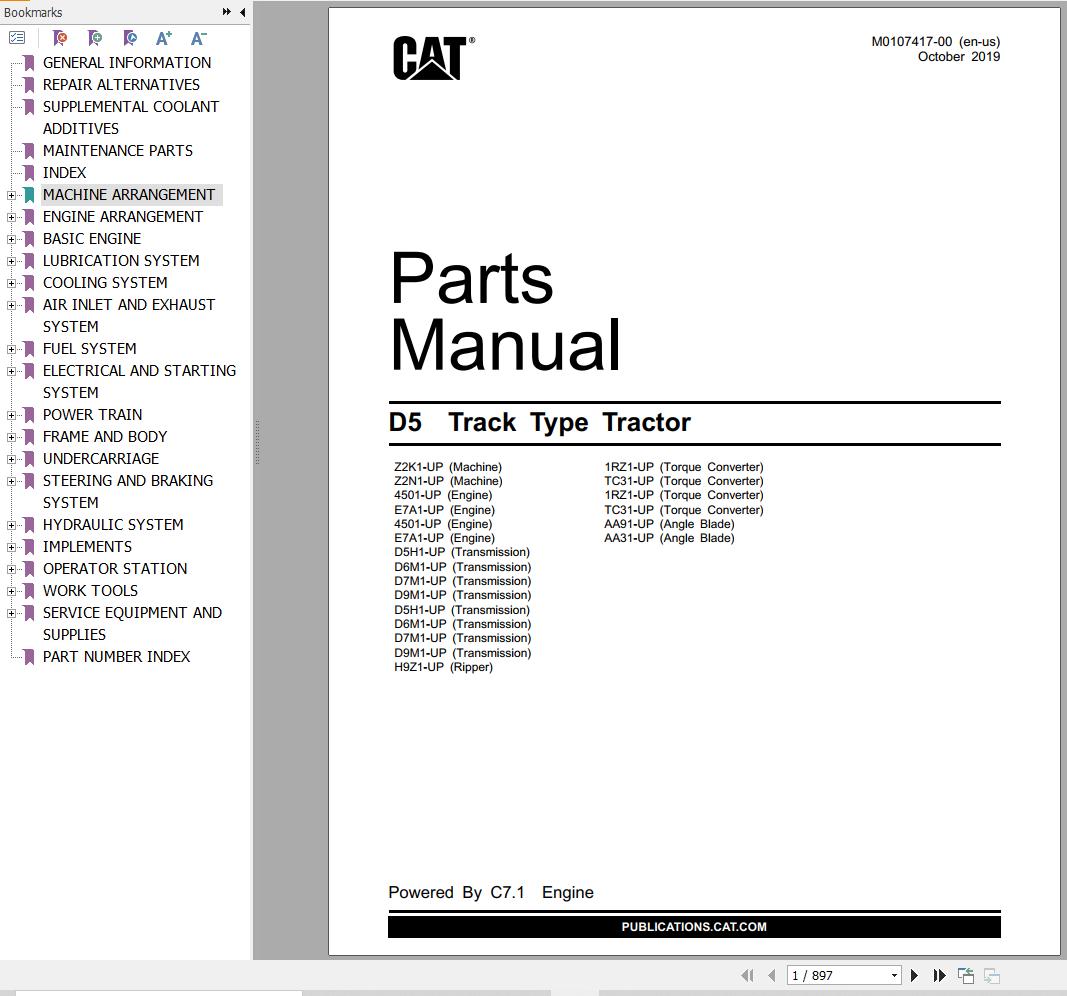The image size is (1067, 996).
Task: Click the 'D5 Track Type Tractor' heading
Action: [540, 422]
